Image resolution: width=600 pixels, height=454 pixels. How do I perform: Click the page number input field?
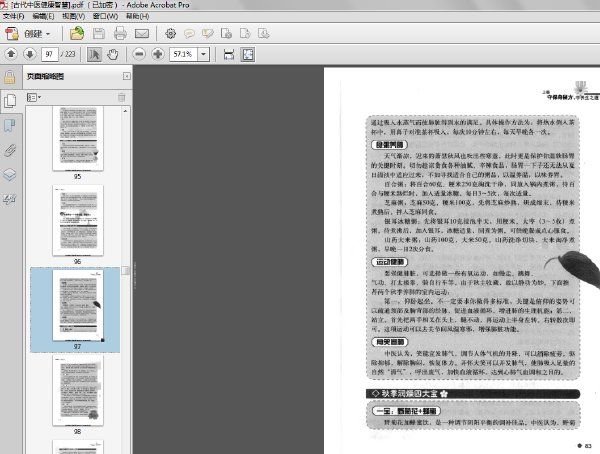(48, 54)
